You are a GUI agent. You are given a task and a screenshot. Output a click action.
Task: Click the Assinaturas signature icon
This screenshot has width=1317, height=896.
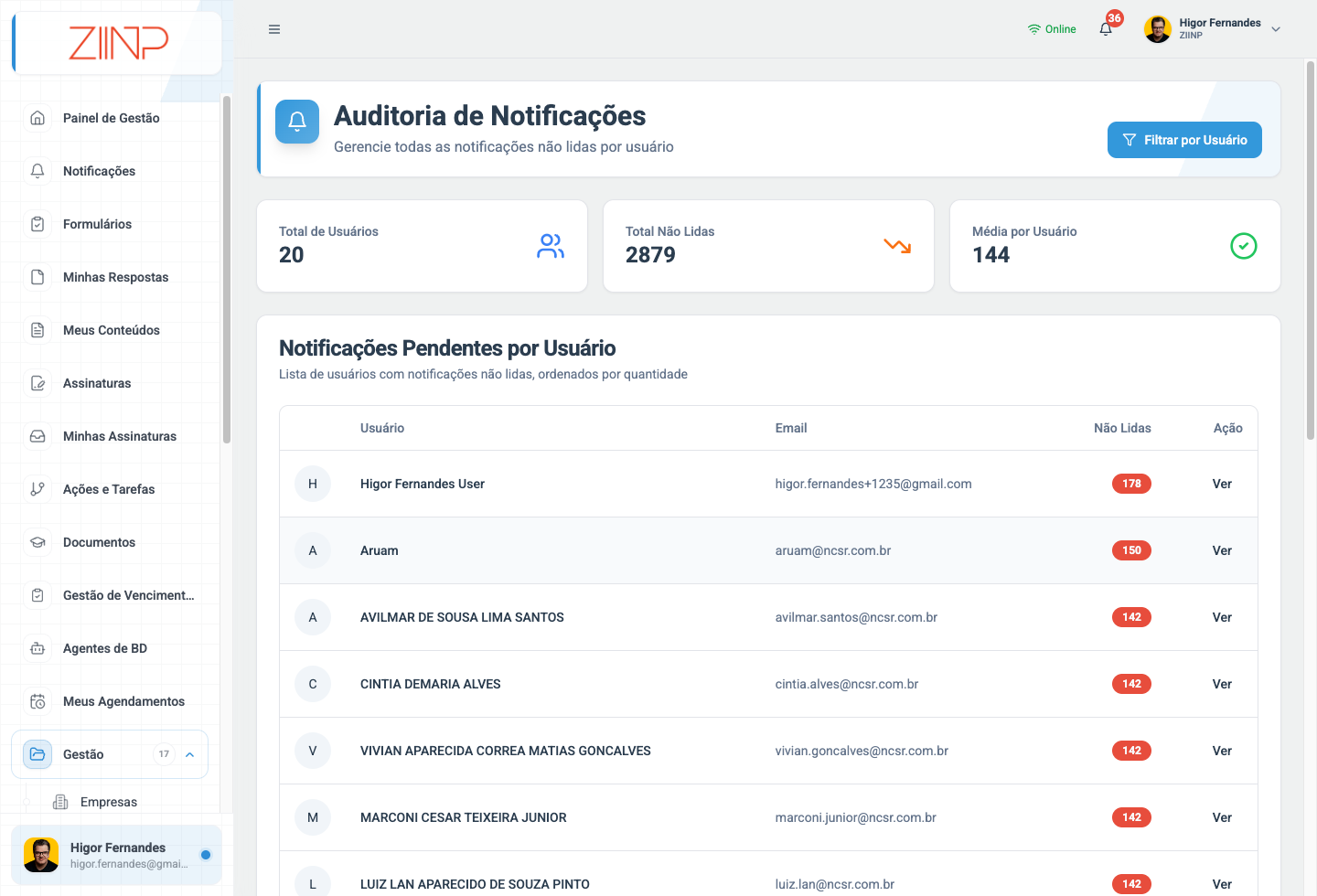[37, 383]
